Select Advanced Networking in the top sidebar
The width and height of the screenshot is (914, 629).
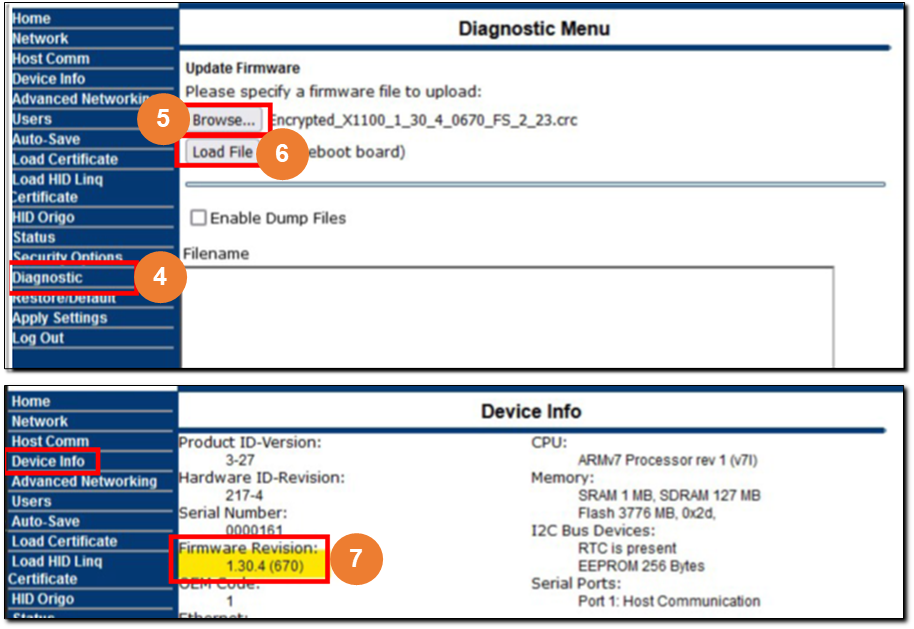80,99
